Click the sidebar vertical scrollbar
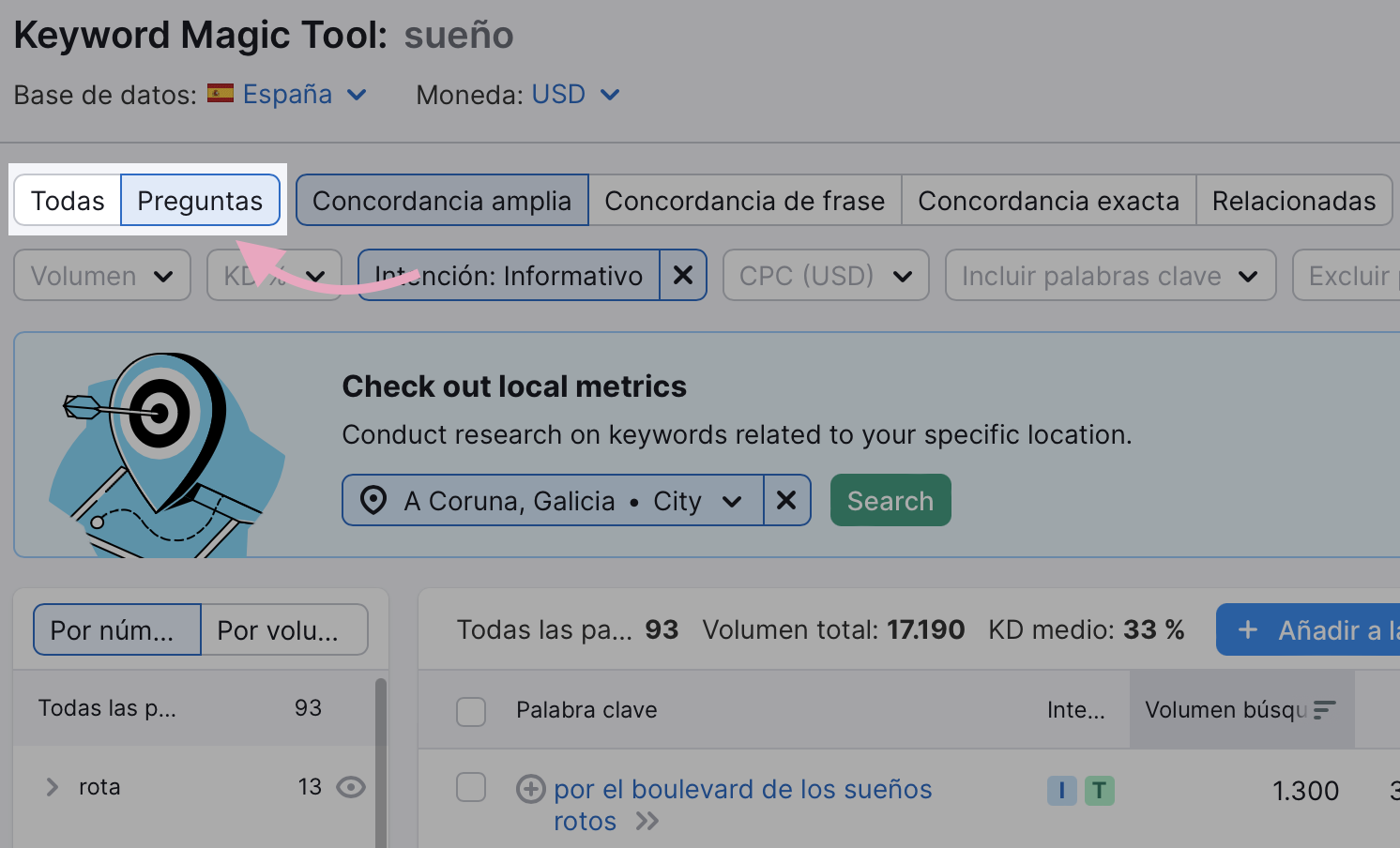 [x=381, y=762]
